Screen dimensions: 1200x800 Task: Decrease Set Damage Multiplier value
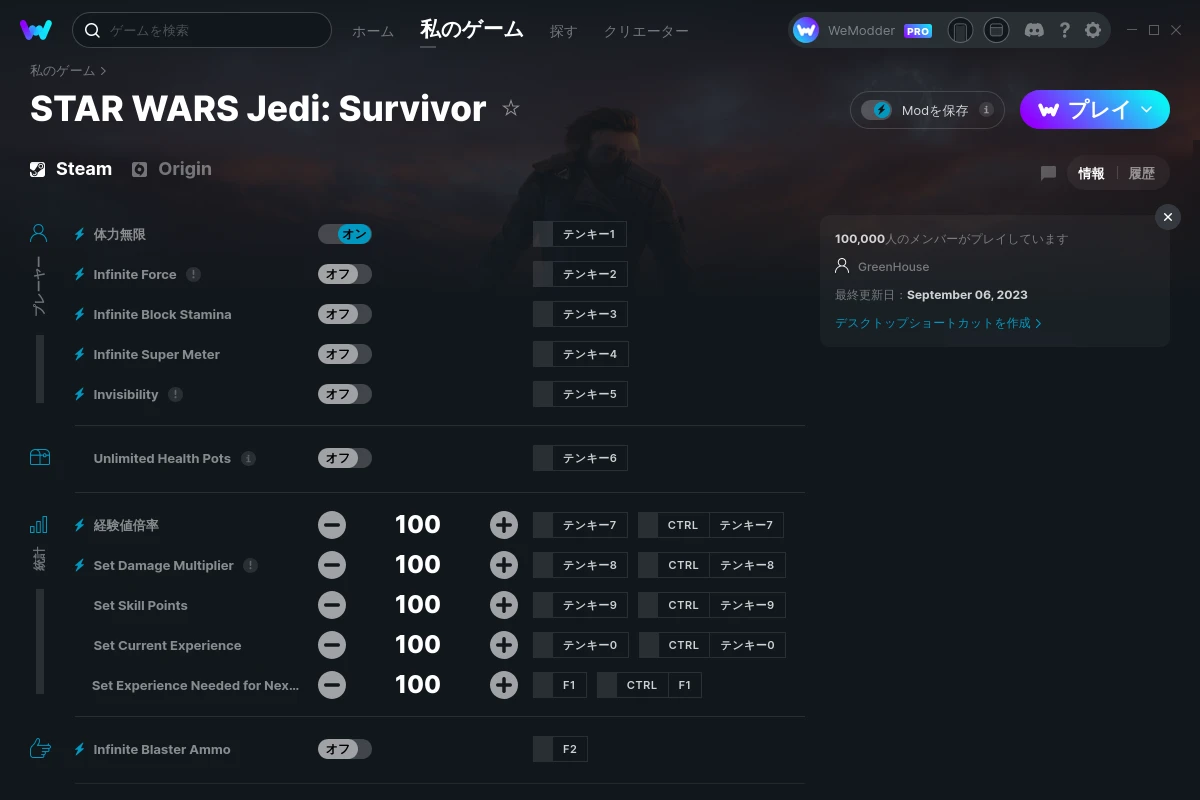(332, 565)
